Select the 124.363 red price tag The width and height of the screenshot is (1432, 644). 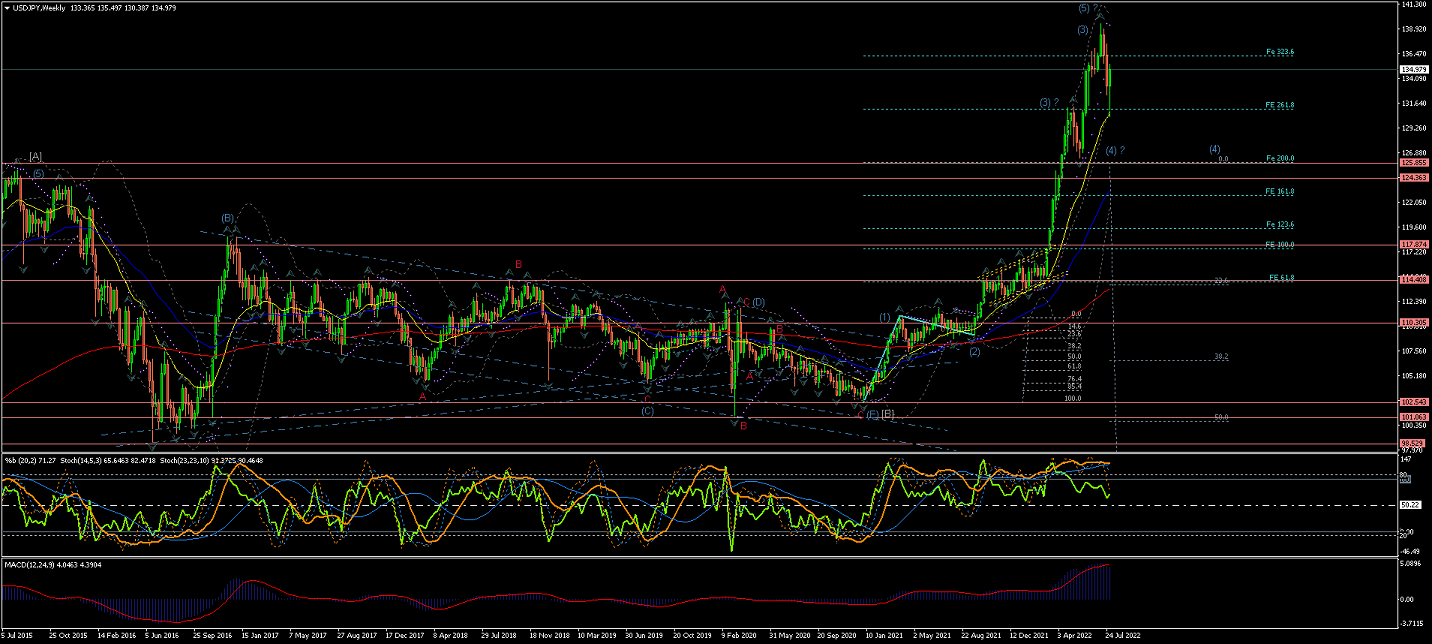1412,178
